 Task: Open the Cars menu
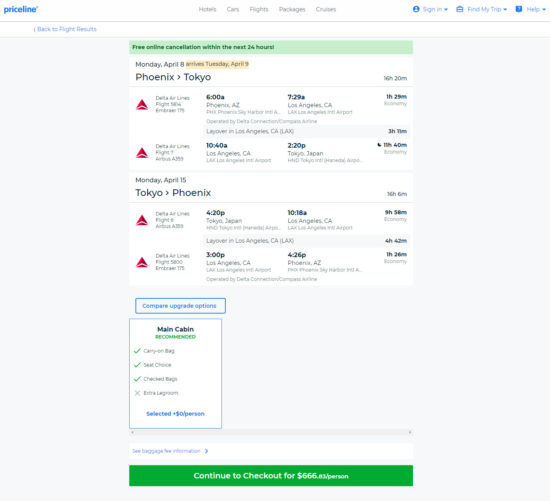point(233,9)
